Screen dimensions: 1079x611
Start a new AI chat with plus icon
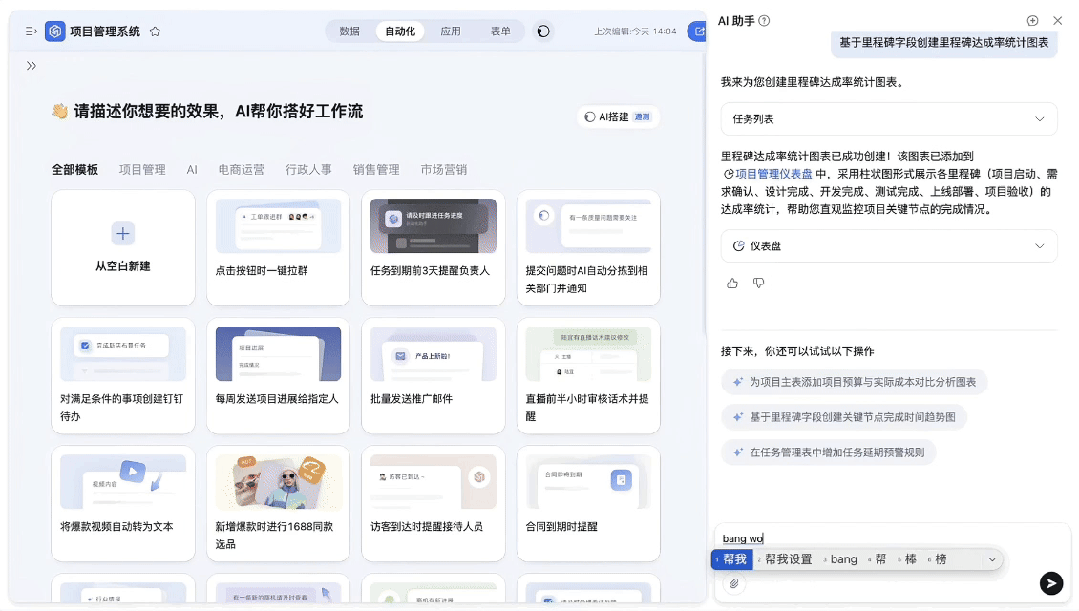(x=1033, y=21)
